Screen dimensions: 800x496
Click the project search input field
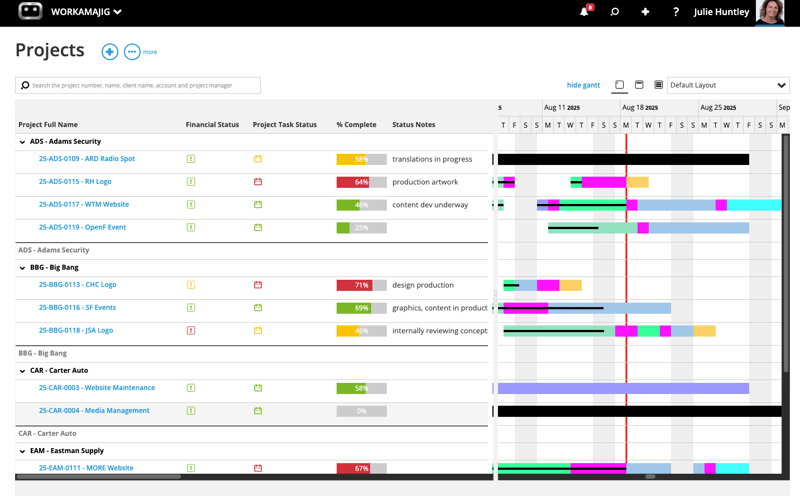pyautogui.click(x=140, y=86)
